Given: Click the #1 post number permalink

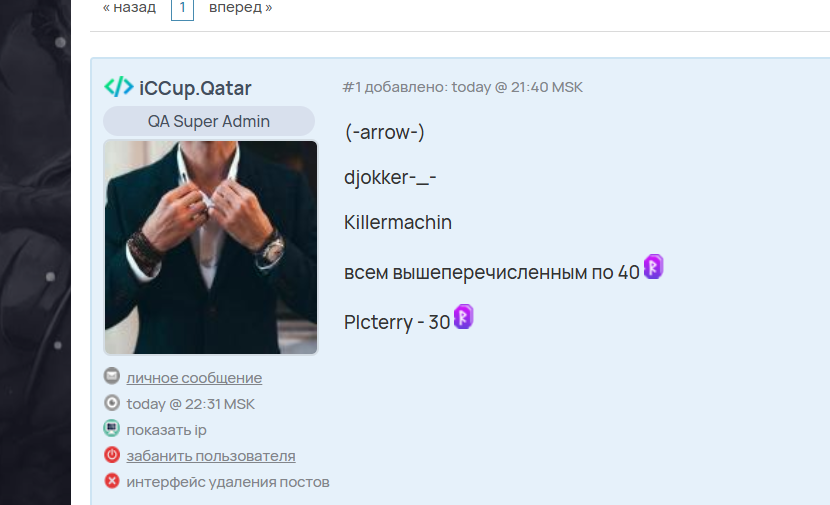Looking at the screenshot, I should [351, 87].
